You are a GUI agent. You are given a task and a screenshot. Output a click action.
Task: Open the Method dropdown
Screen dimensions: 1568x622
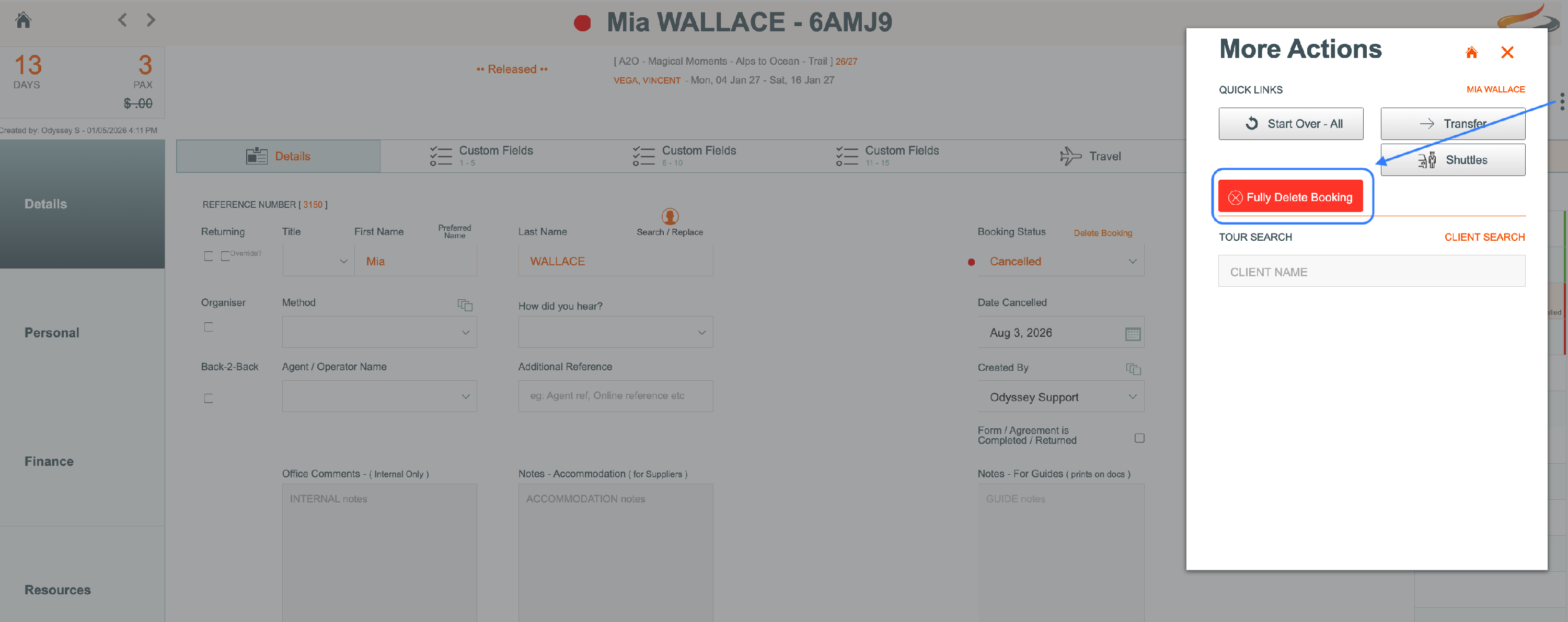[379, 332]
